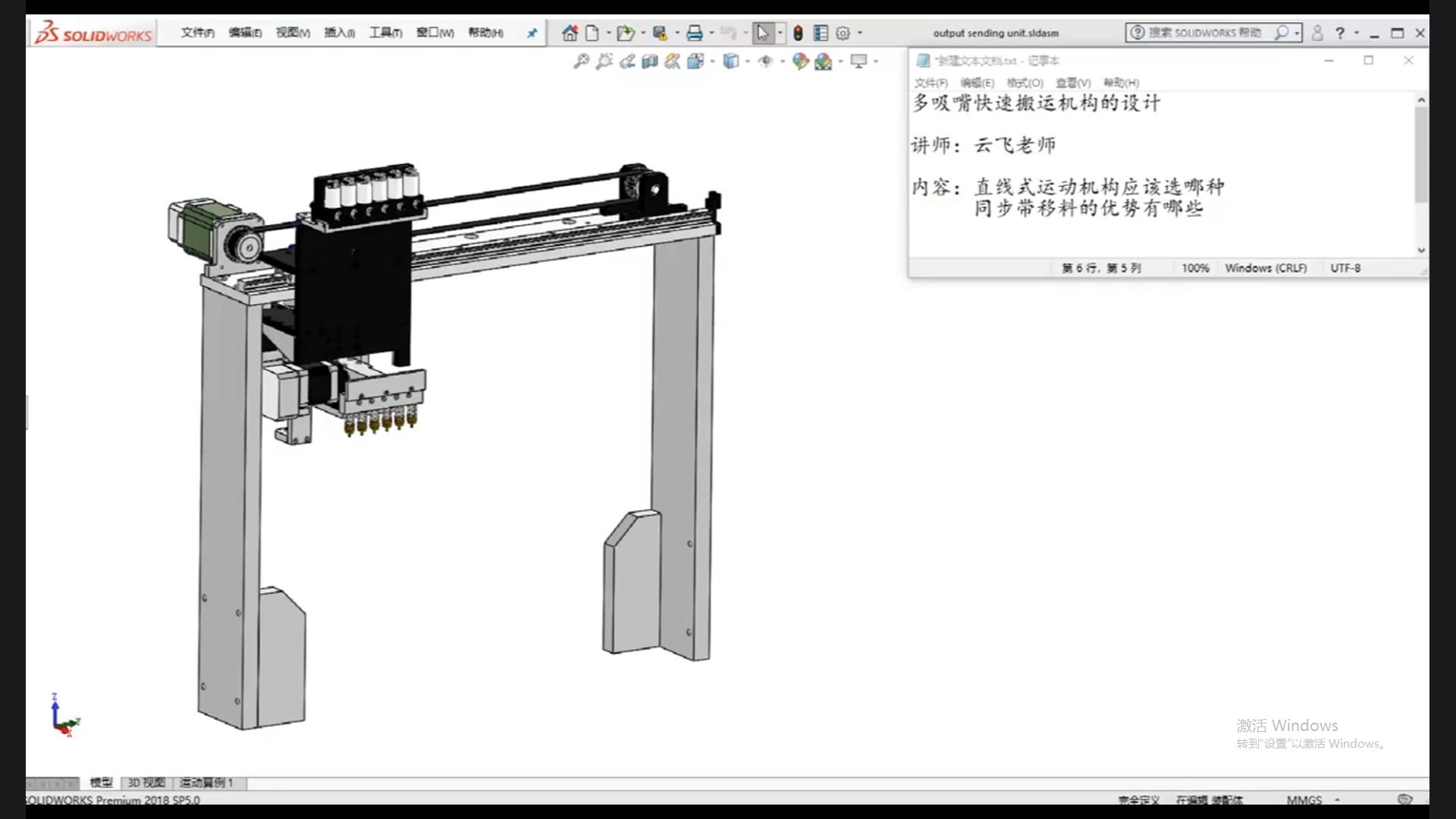Screen dimensions: 1456x819
Task: Open the SolidWorks 工具(T) menu
Action: [x=385, y=33]
